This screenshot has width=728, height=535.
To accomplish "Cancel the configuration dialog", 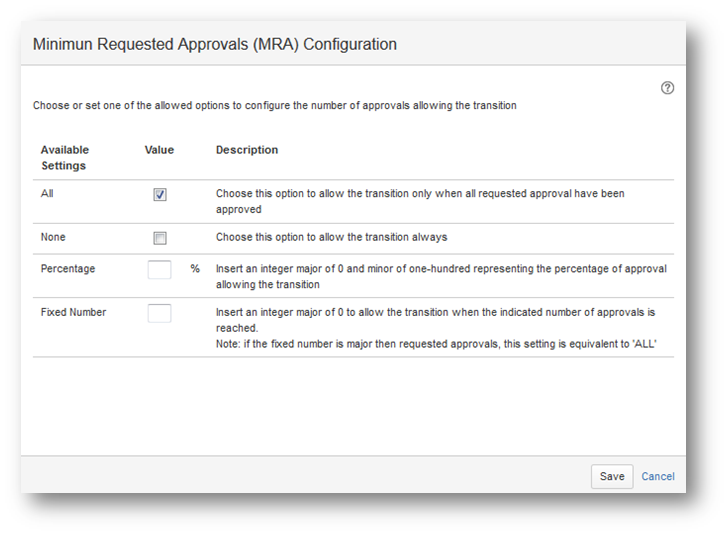I will click(657, 477).
